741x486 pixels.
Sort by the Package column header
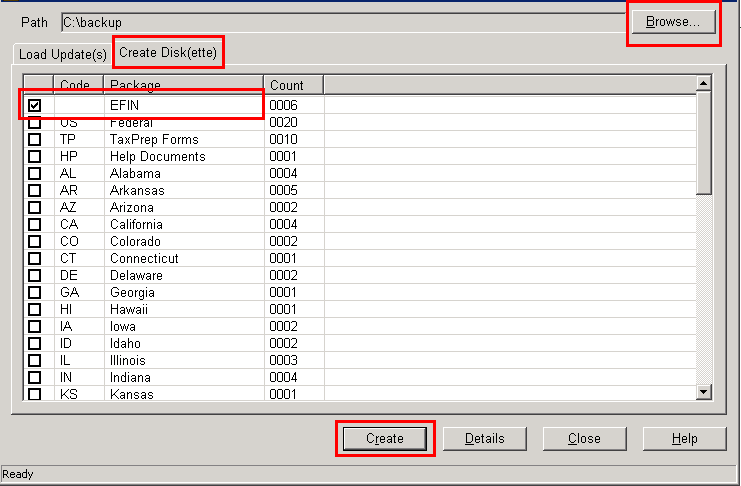[183, 85]
